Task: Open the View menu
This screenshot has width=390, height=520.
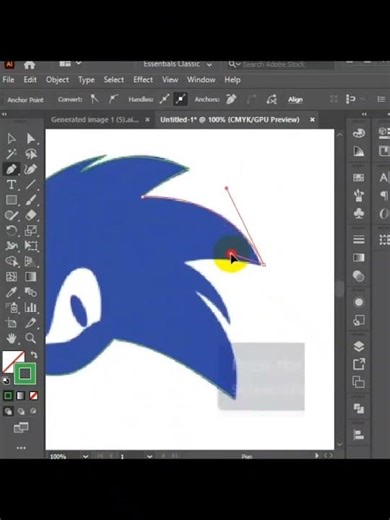Action: [170, 80]
